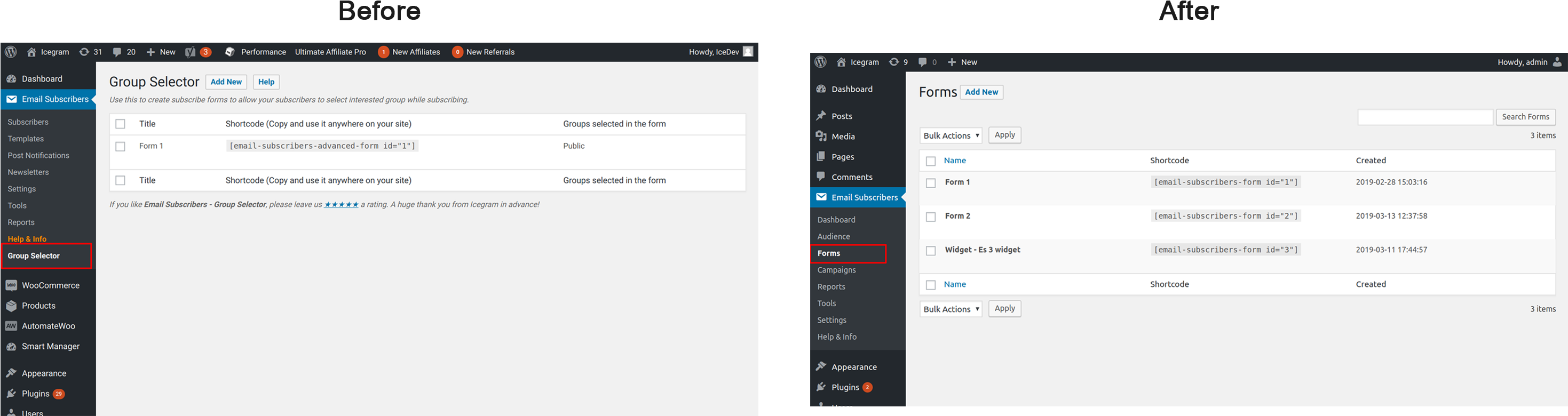Click the five-star rating link
The image size is (1568, 416).
click(342, 205)
